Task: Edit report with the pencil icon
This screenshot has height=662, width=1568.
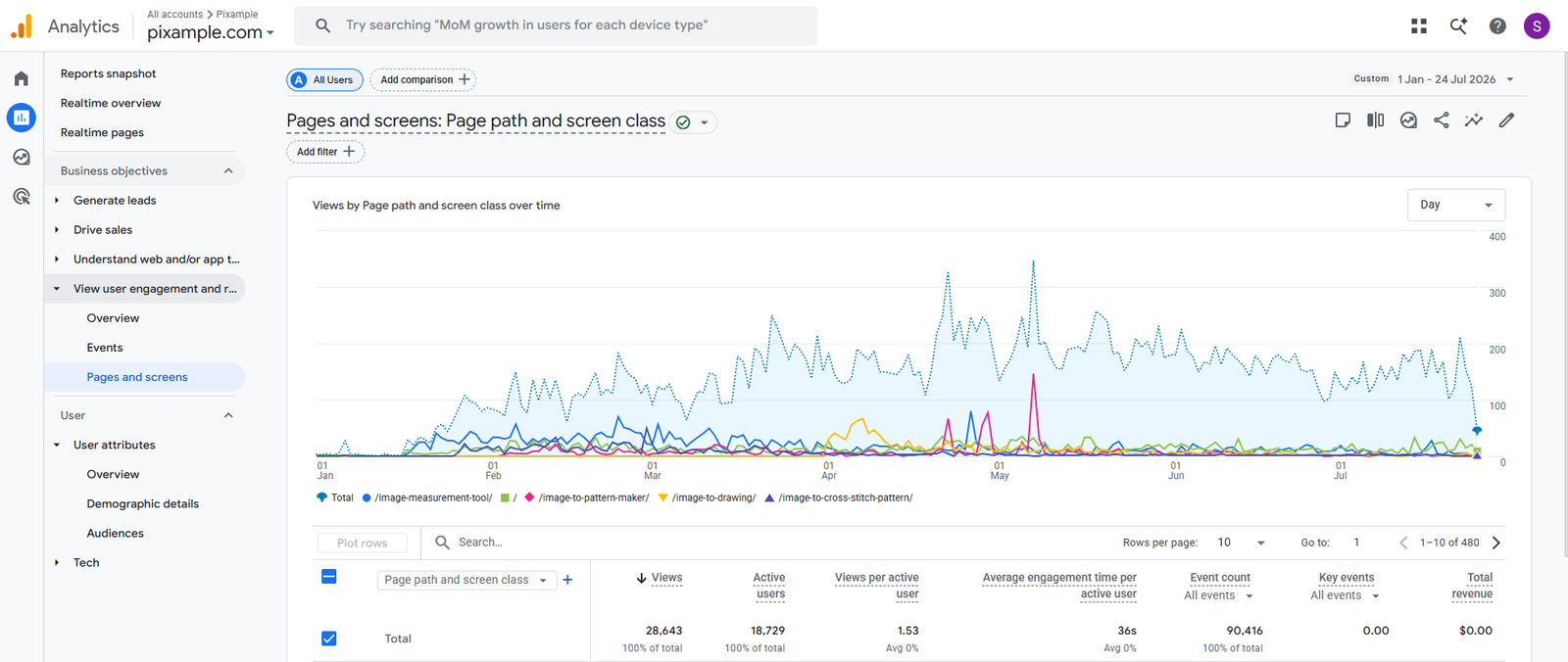Action: click(1507, 120)
